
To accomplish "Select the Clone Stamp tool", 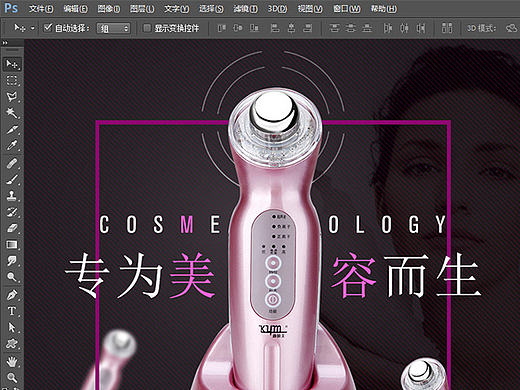I will point(12,195).
